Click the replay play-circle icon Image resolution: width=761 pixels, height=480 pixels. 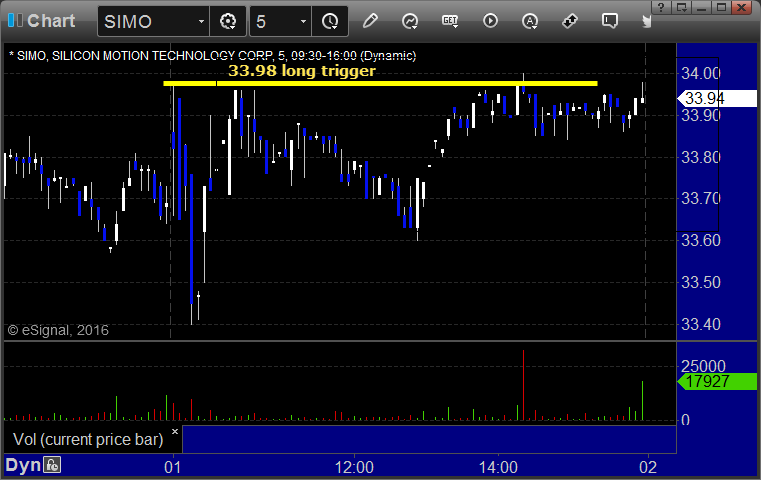[490, 21]
